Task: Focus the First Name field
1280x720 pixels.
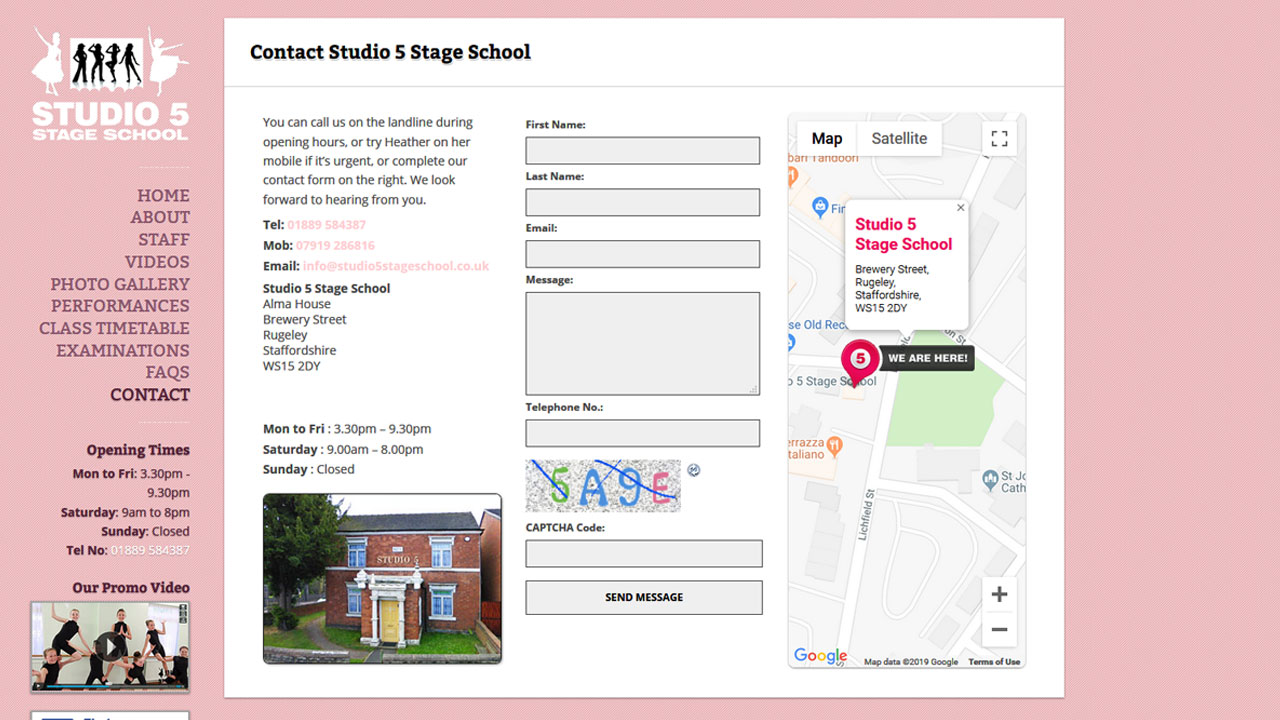Action: pyautogui.click(x=643, y=151)
